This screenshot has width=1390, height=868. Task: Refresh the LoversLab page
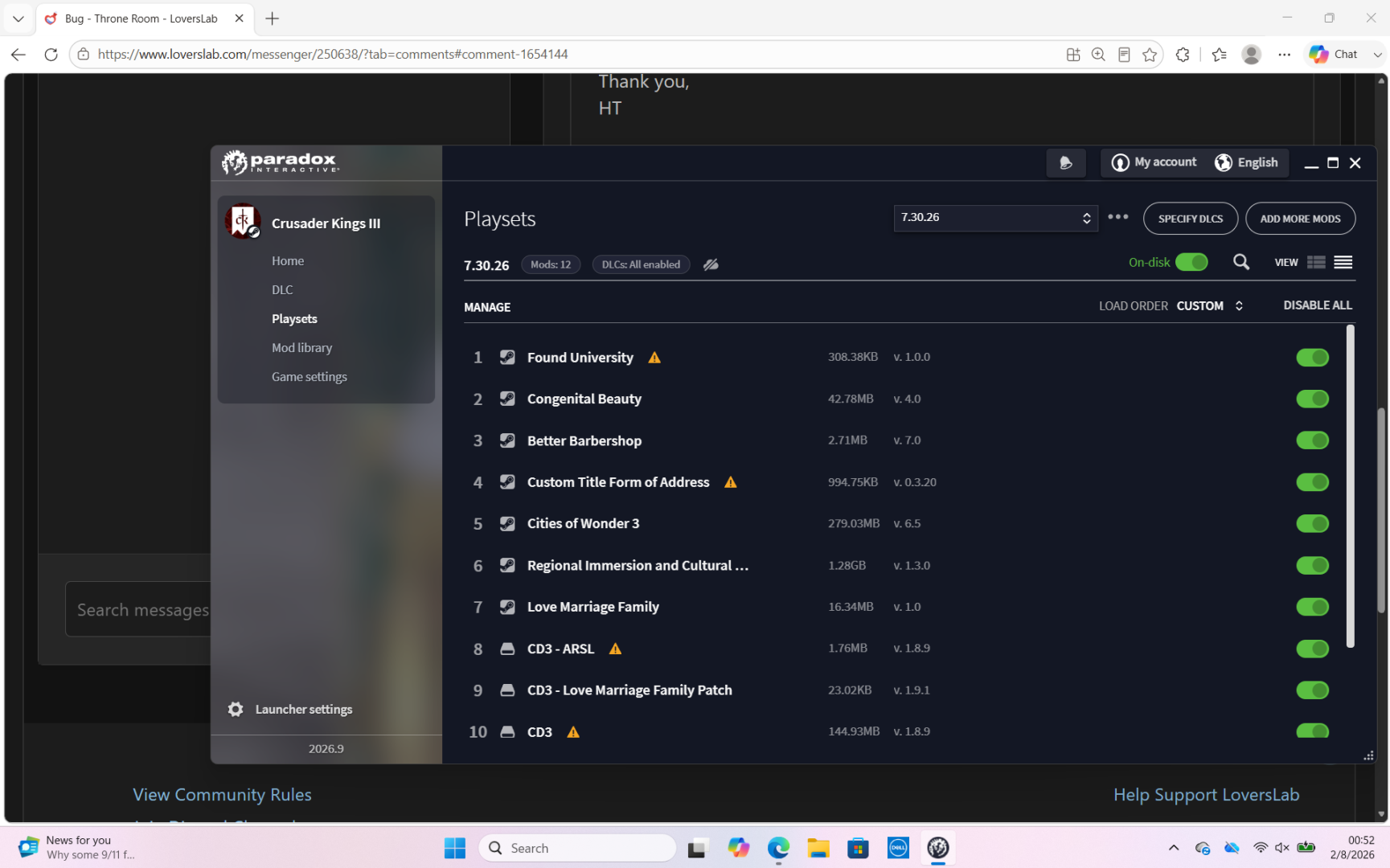pyautogui.click(x=51, y=55)
